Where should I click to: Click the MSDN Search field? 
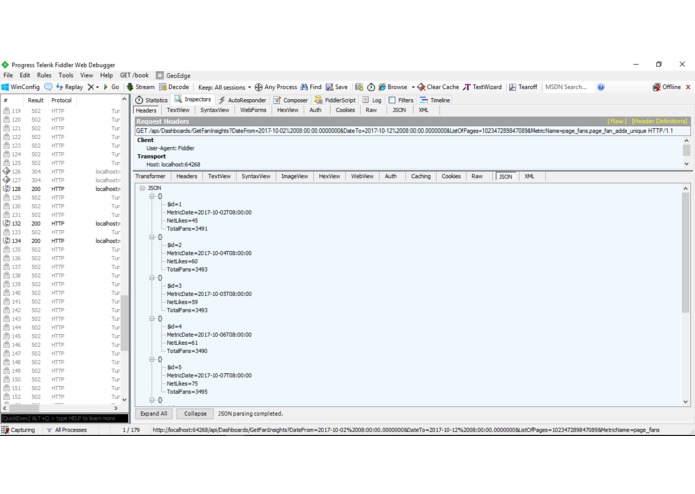568,87
